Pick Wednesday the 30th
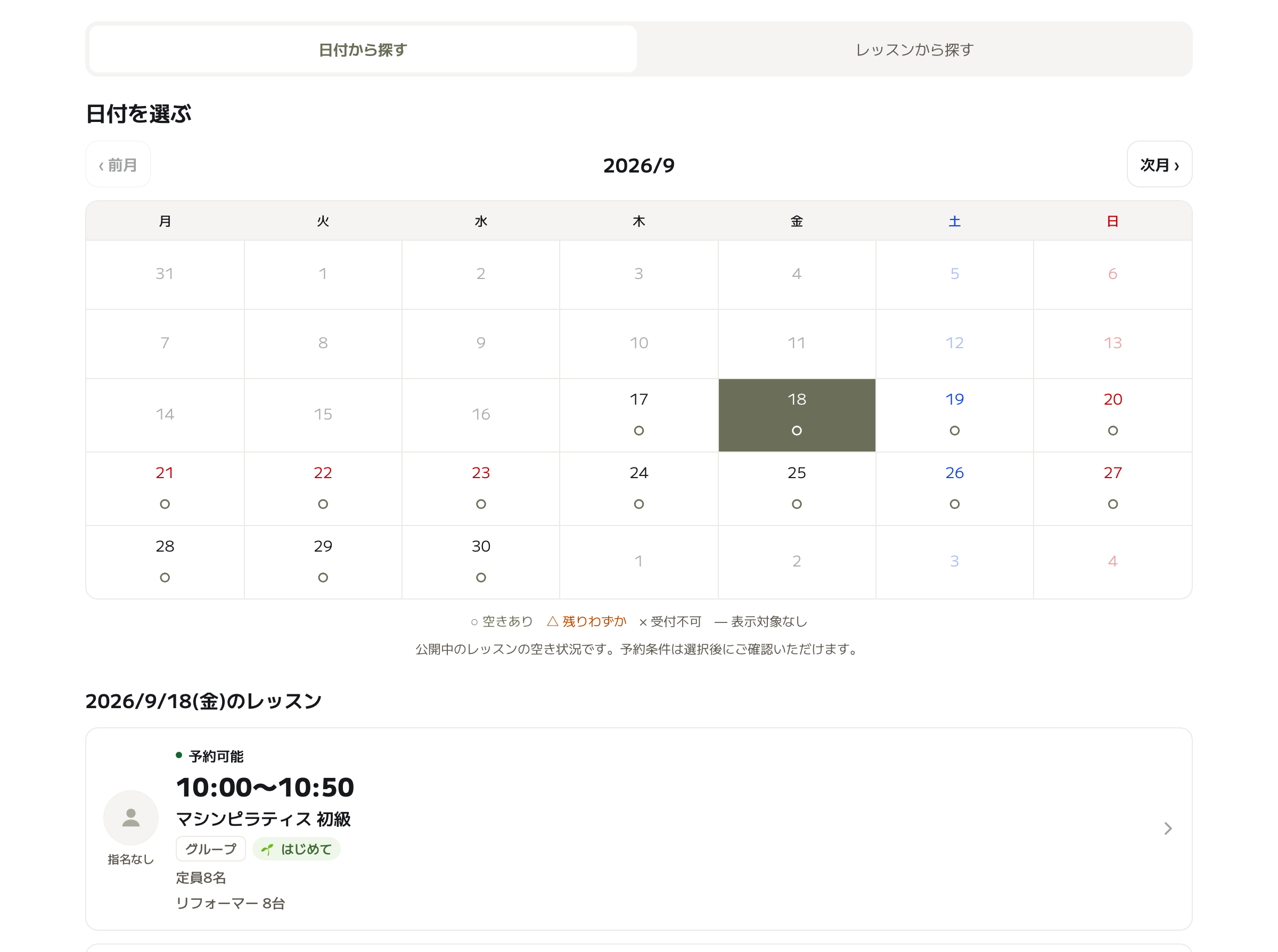Viewport: 1278px width, 952px height. click(480, 562)
